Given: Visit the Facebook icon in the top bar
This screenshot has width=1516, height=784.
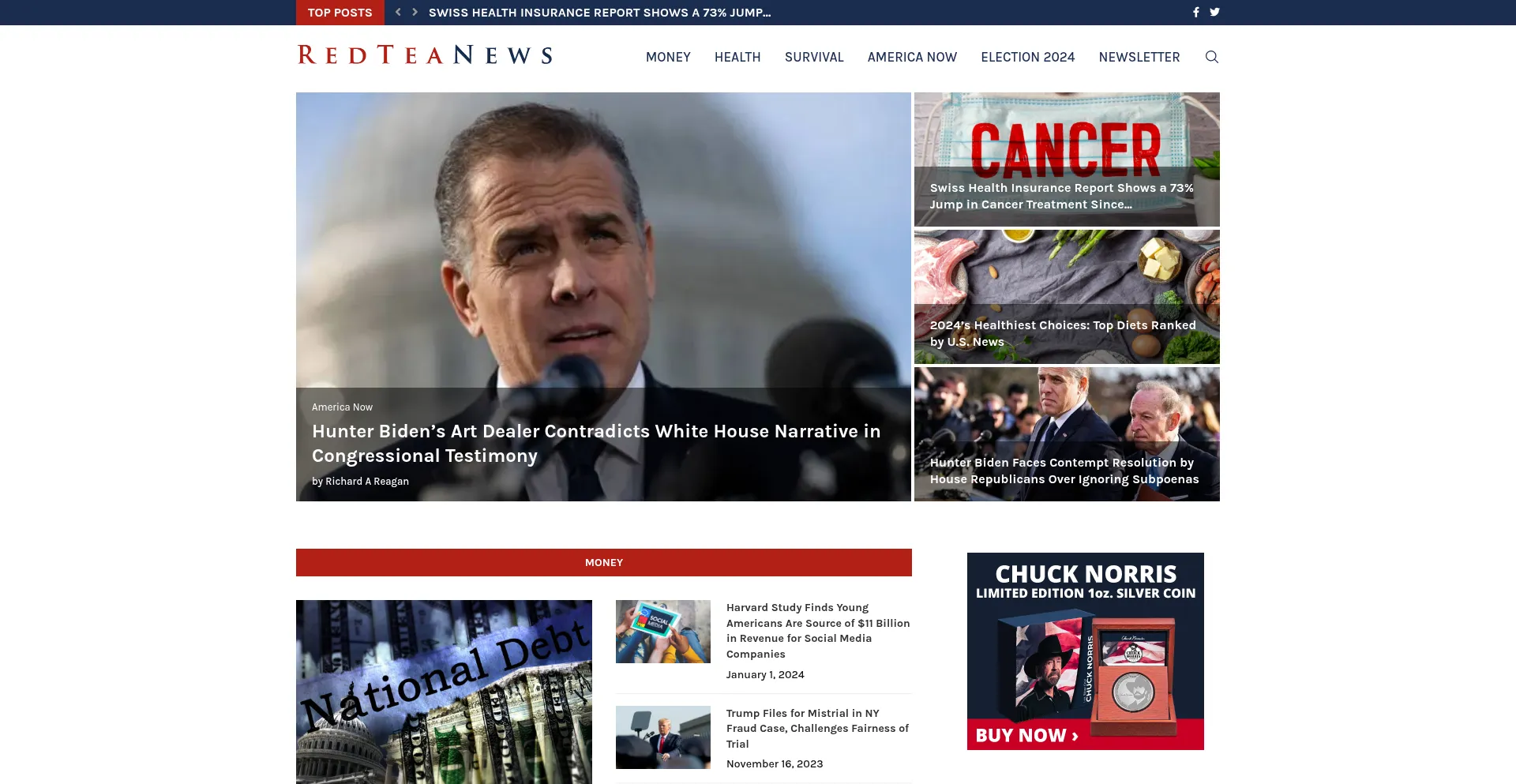Looking at the screenshot, I should pyautogui.click(x=1195, y=12).
